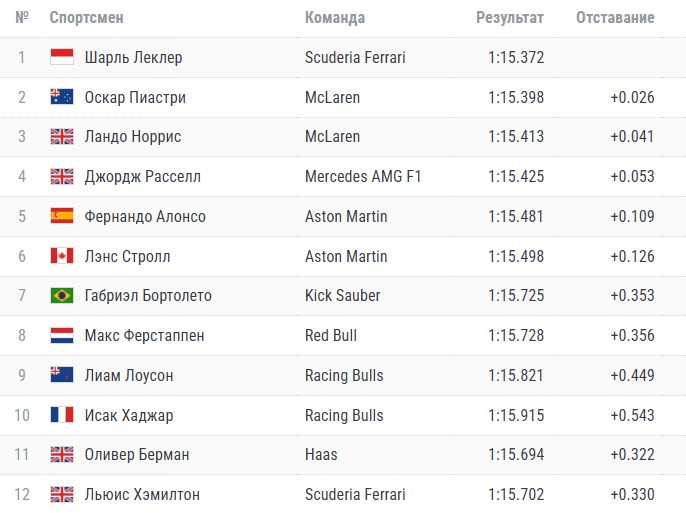Click the French flag beside Исак Хаджар
Image resolution: width=686 pixels, height=513 pixels.
pos(62,415)
